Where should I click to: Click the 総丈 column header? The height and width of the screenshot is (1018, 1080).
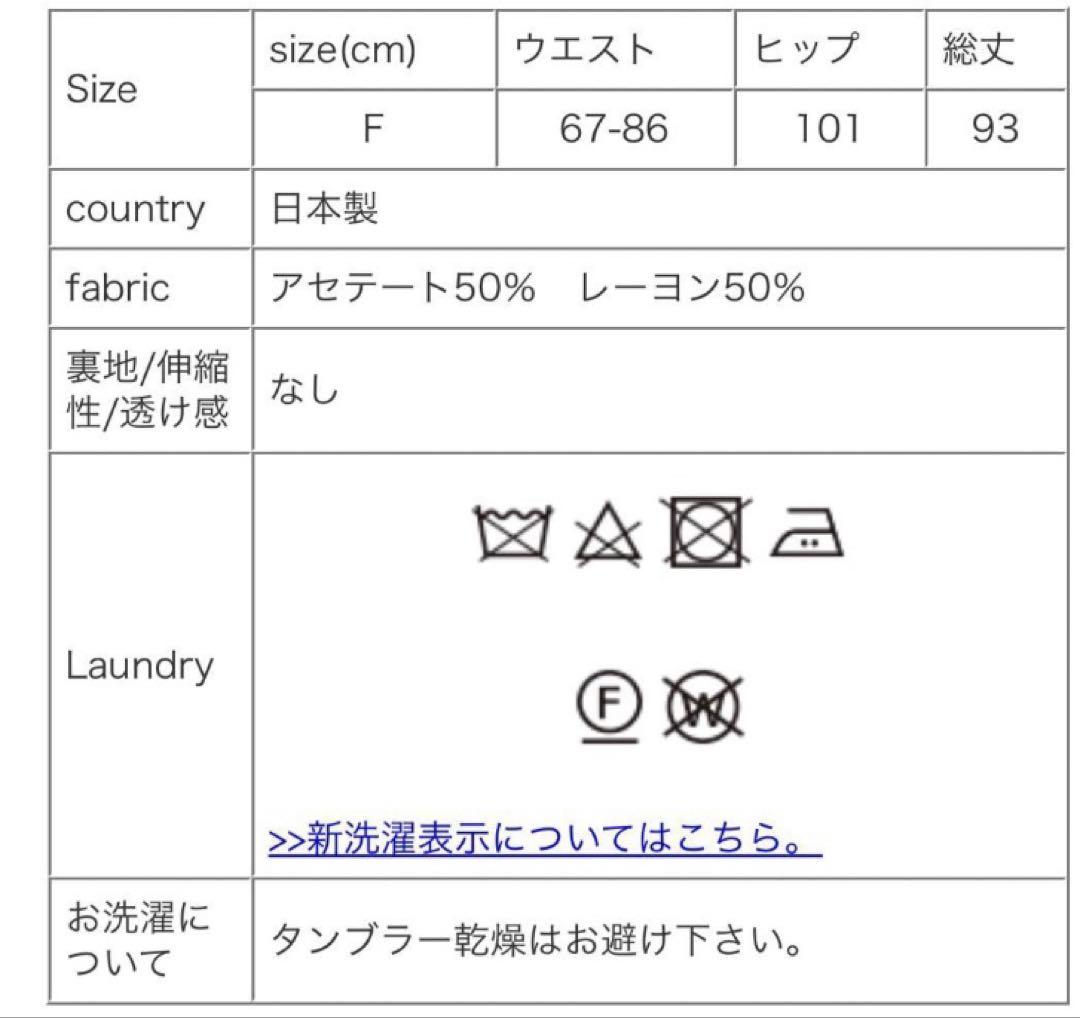pyautogui.click(x=996, y=50)
